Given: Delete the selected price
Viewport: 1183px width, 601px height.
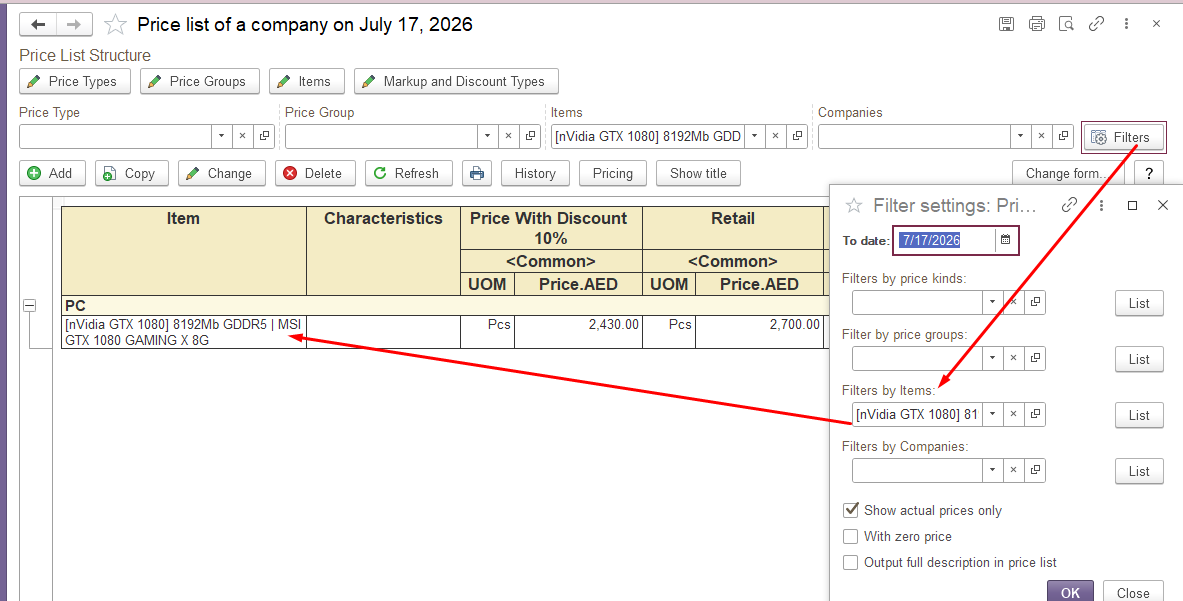Looking at the screenshot, I should point(315,173).
